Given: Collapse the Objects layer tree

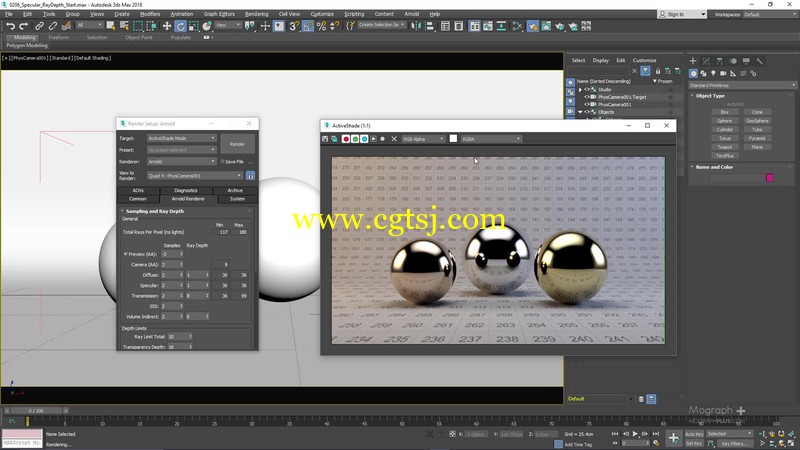Looking at the screenshot, I should [580, 112].
